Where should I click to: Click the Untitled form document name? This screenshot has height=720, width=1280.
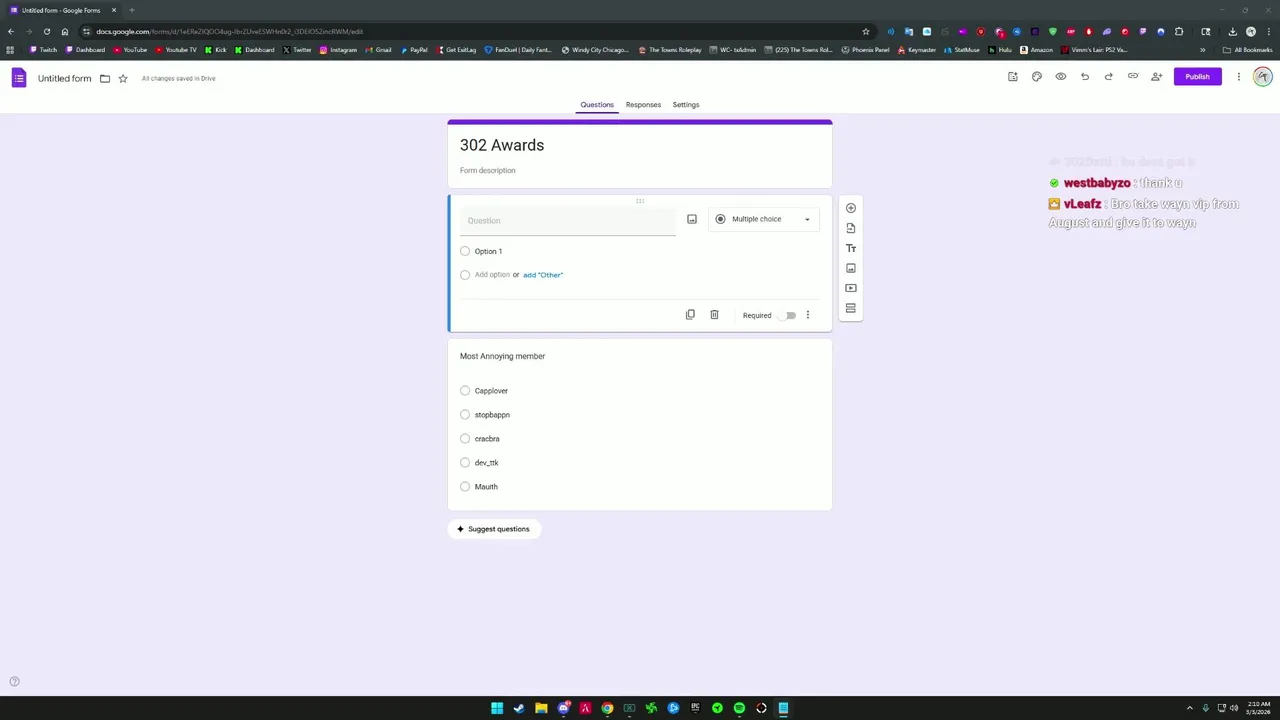click(x=65, y=78)
